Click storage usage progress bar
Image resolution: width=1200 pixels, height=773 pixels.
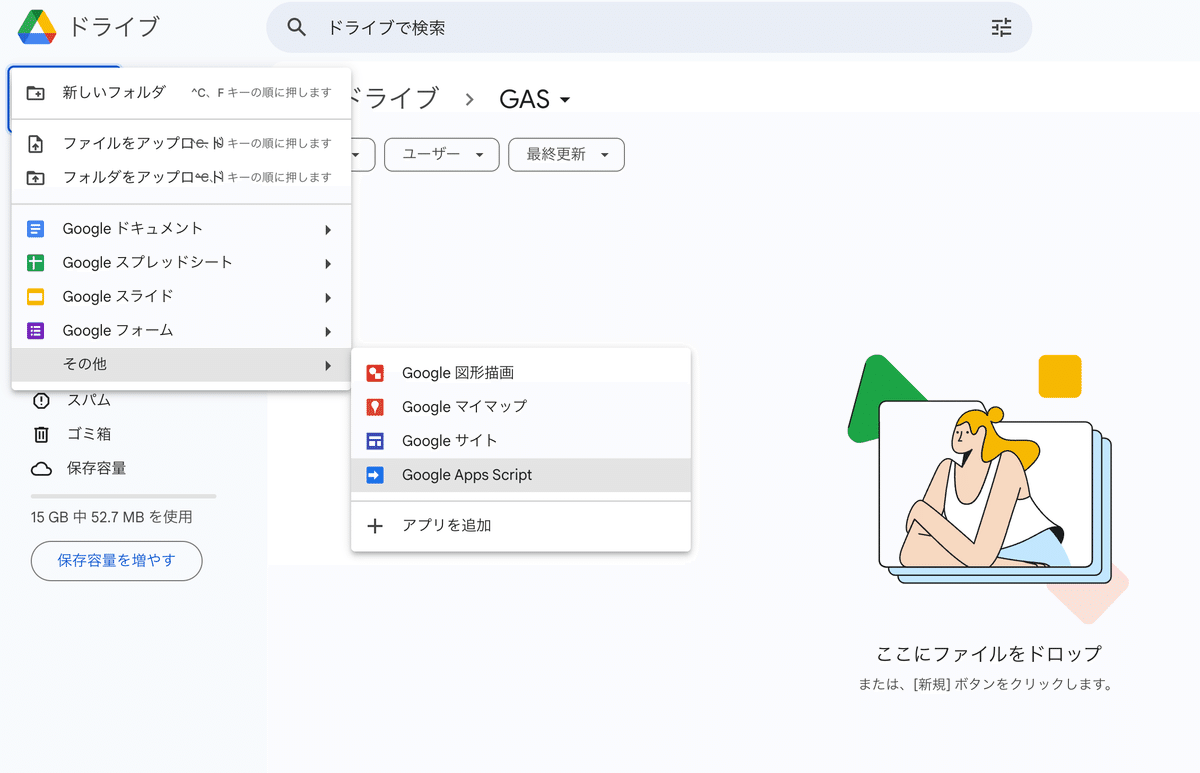click(123, 496)
